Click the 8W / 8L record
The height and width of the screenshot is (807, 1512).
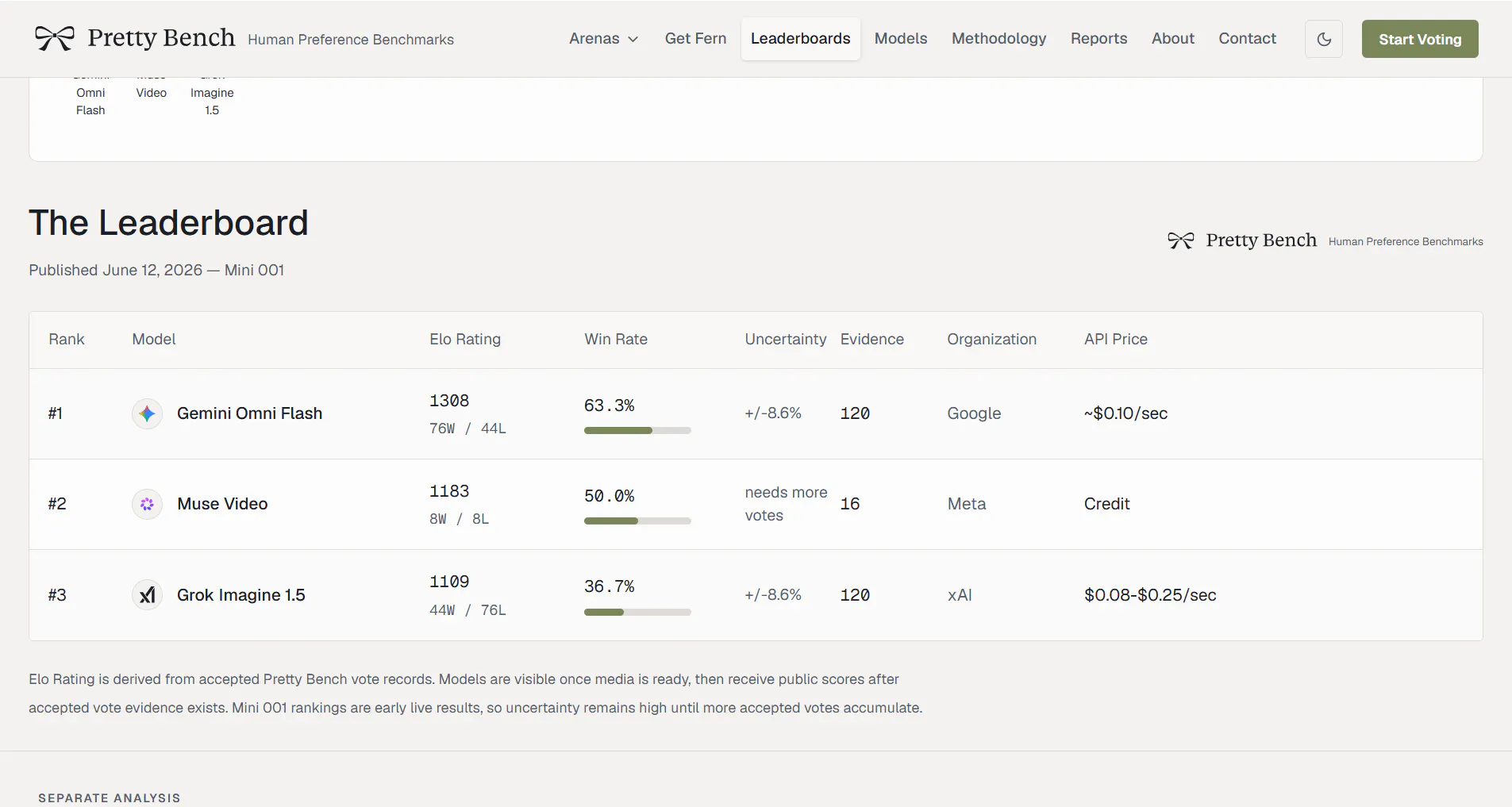pos(459,519)
